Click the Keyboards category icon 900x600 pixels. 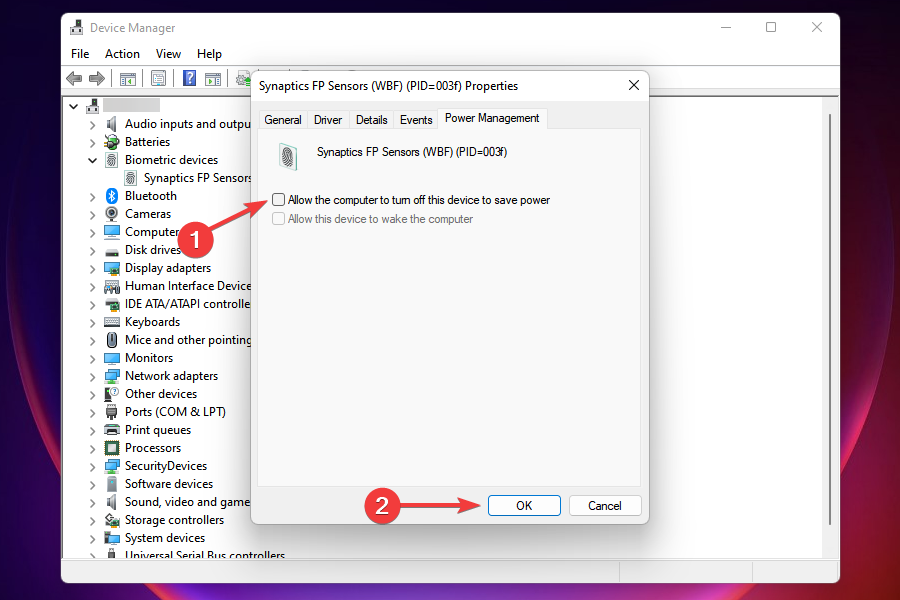[x=111, y=322]
